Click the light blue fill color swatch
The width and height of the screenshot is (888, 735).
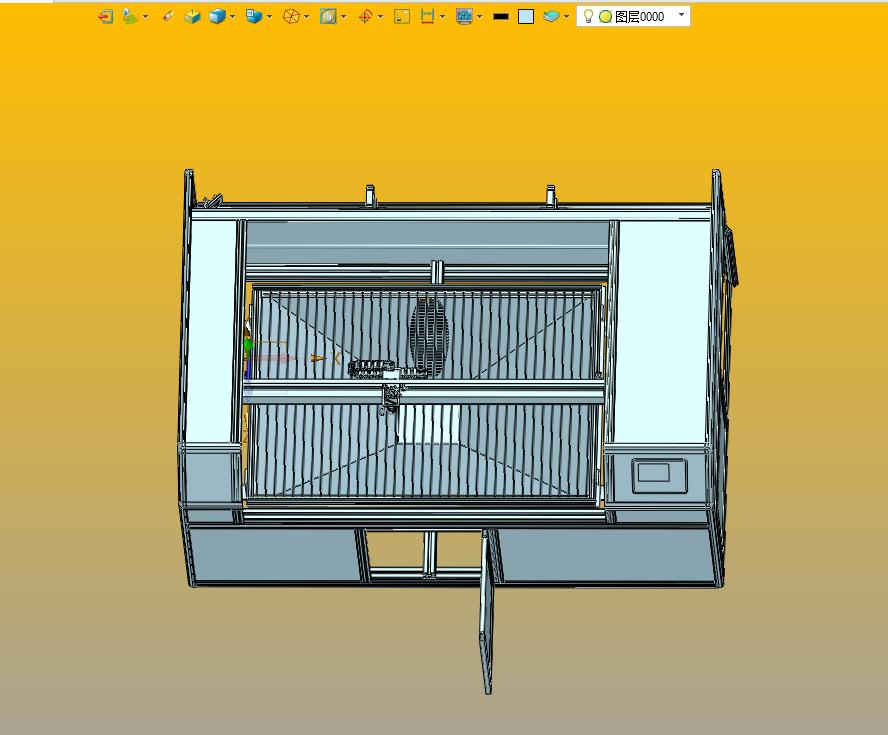pos(526,17)
